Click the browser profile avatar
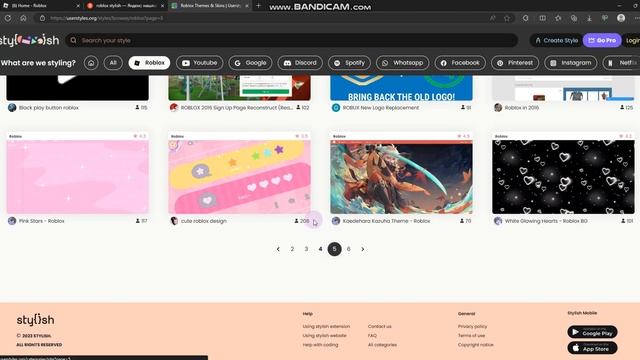 (621, 18)
